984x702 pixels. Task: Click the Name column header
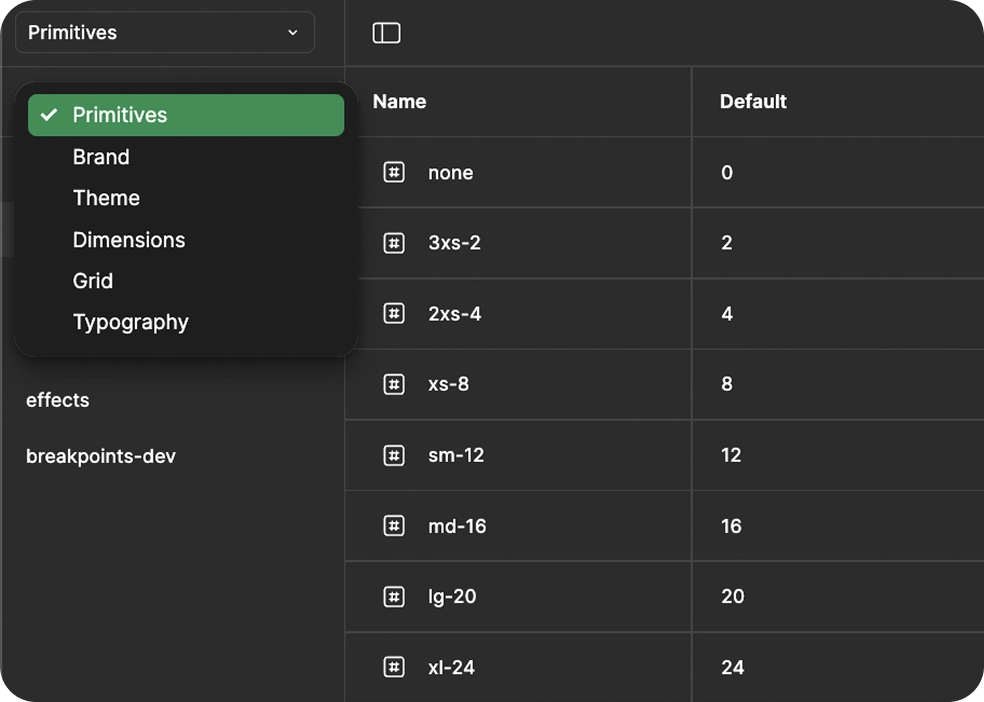(398, 101)
